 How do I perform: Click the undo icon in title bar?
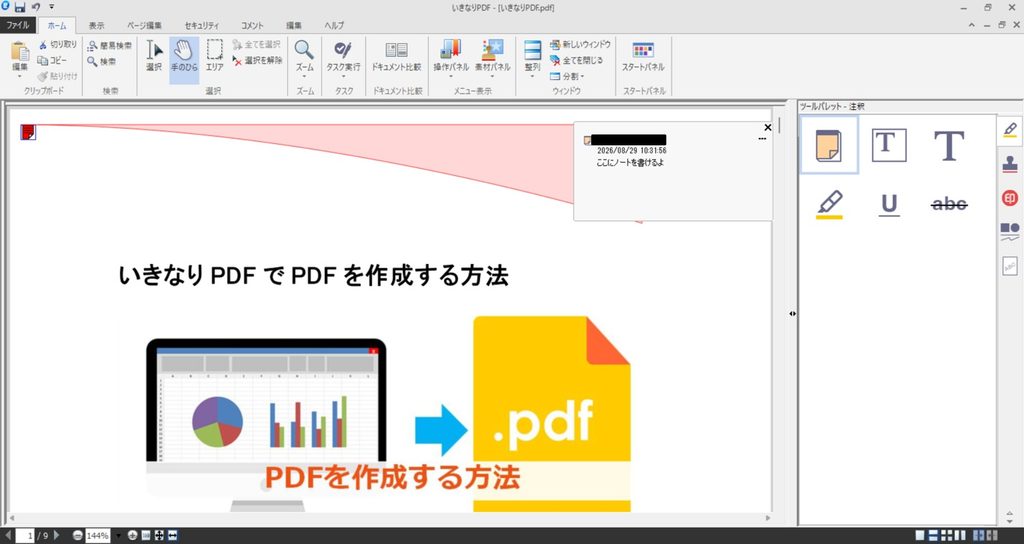tap(36, 7)
